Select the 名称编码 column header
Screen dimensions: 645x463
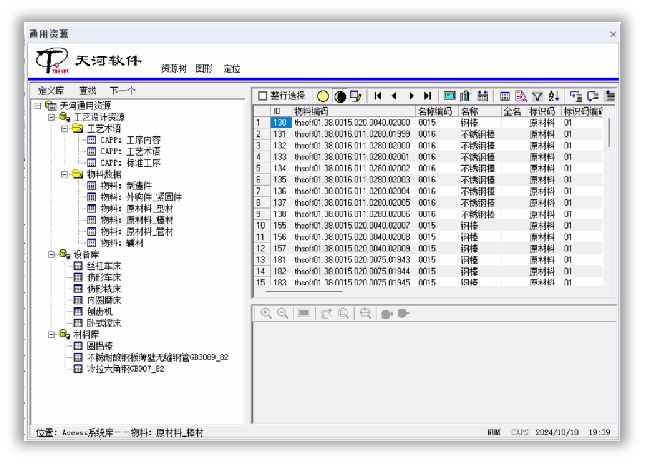coord(436,111)
